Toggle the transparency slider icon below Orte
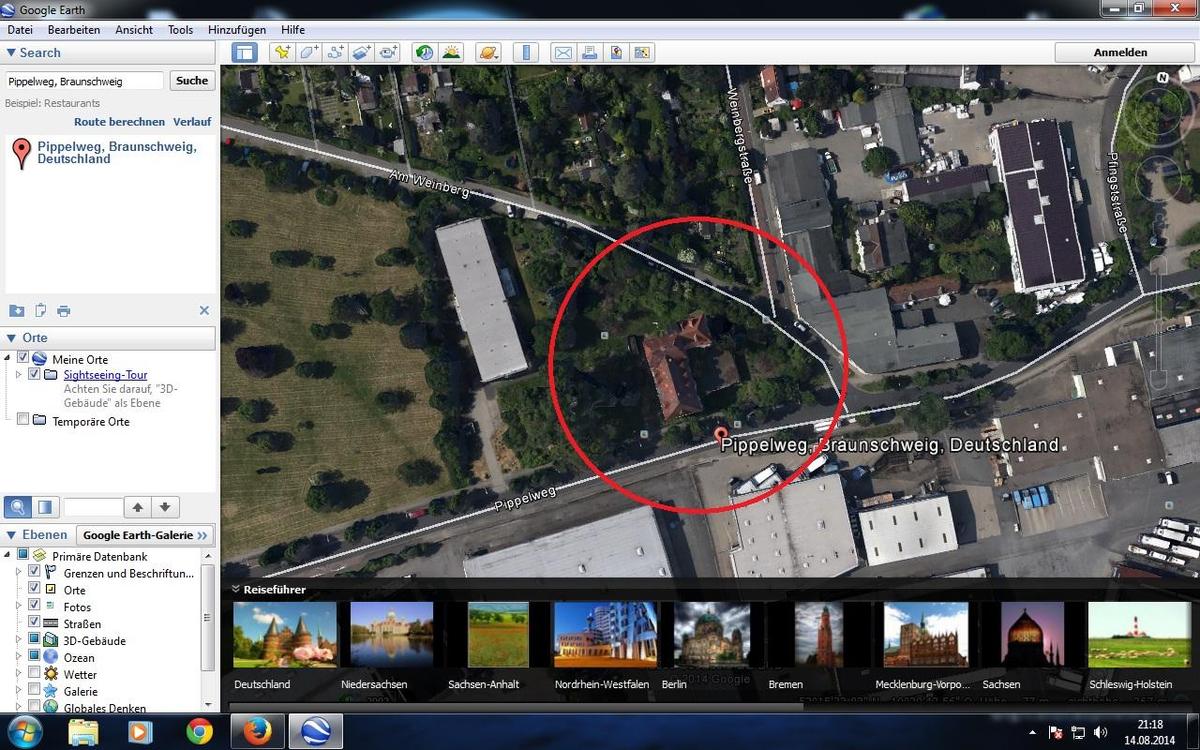 tap(45, 507)
